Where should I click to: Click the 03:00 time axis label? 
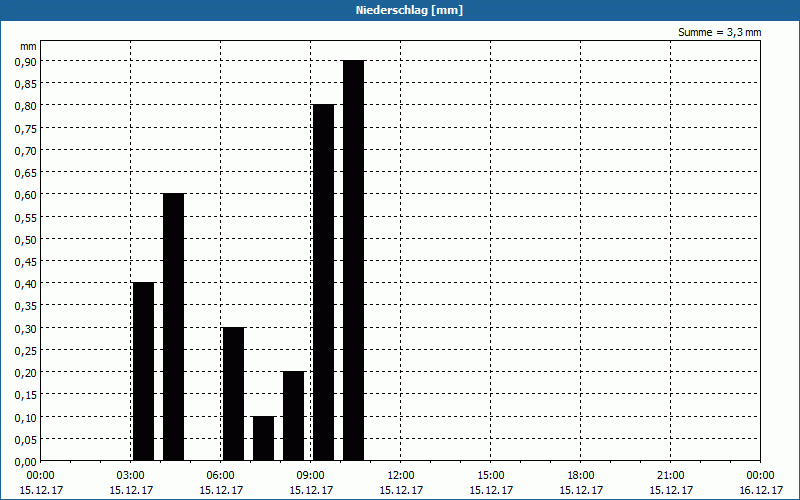pos(130,476)
